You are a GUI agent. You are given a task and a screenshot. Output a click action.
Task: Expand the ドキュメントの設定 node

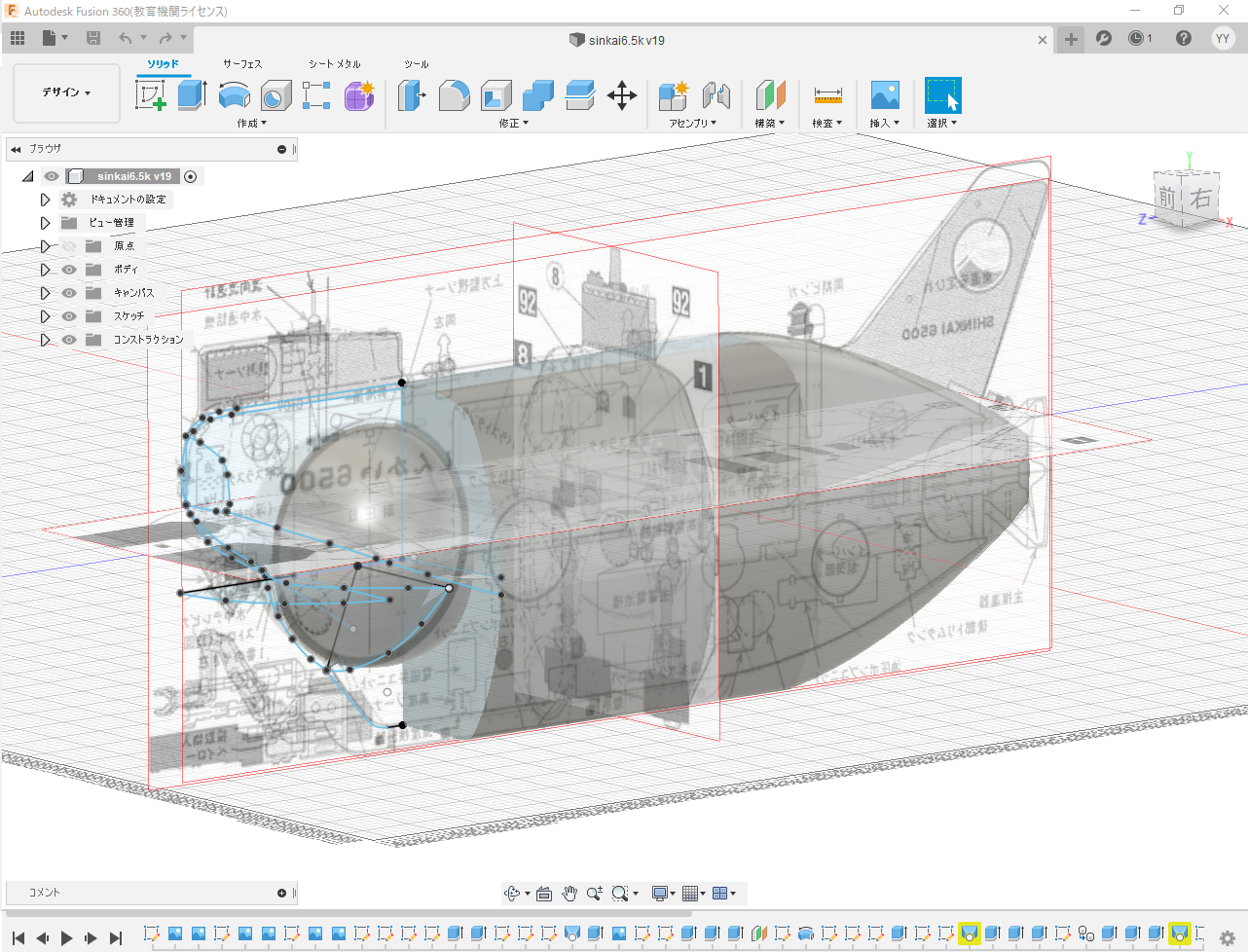pyautogui.click(x=45, y=200)
